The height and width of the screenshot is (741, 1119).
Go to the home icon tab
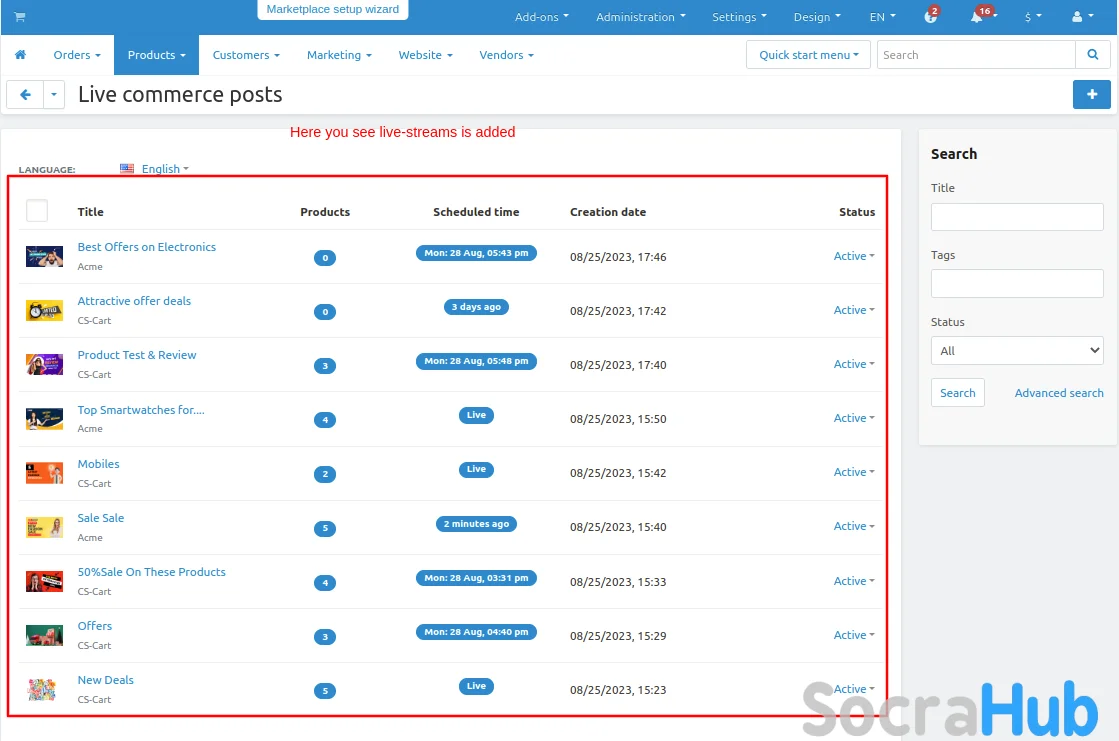(x=20, y=55)
